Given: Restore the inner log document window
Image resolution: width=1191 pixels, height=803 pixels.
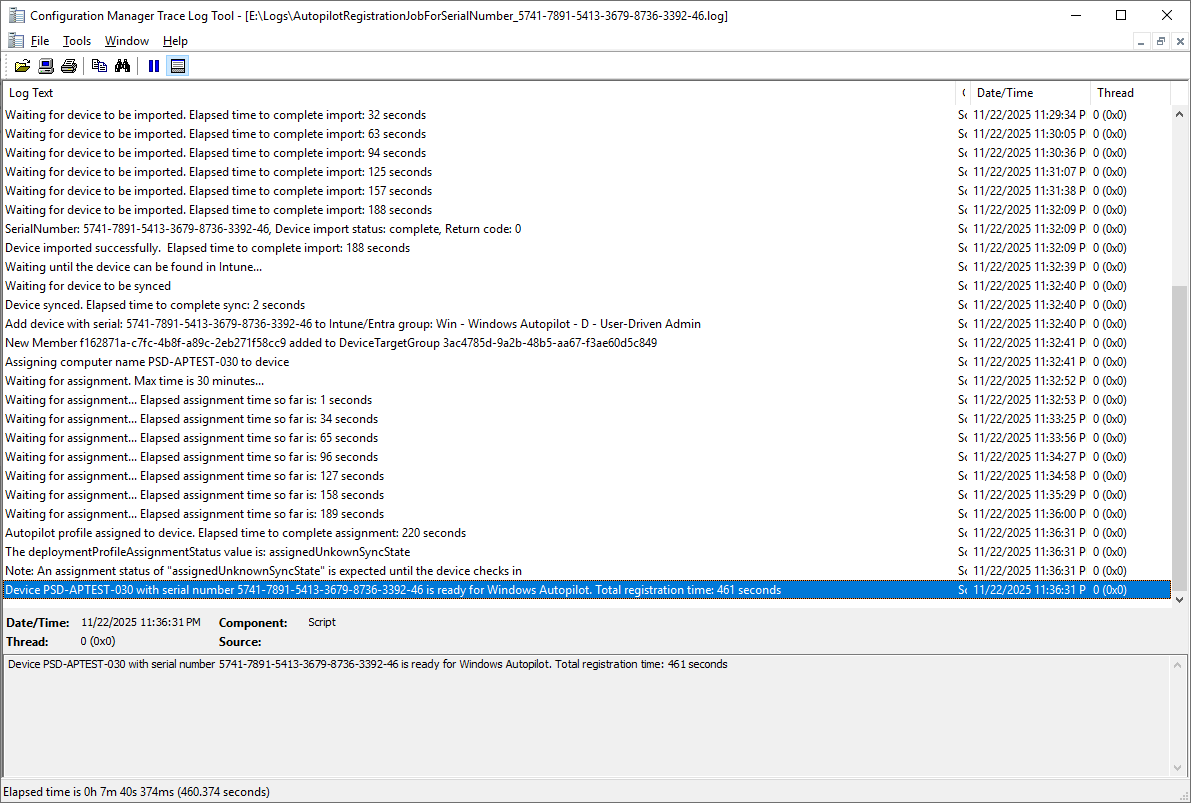Looking at the screenshot, I should coord(1160,42).
